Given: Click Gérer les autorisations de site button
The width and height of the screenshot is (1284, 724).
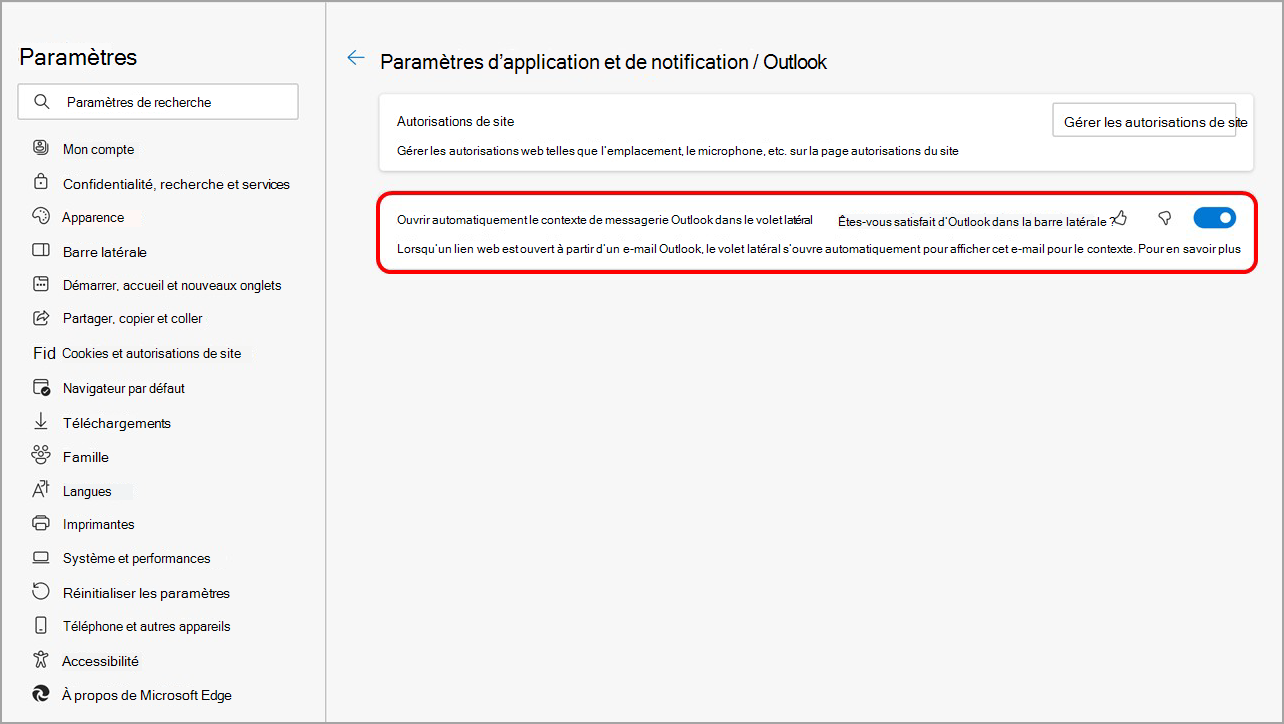Looking at the screenshot, I should pos(1145,120).
